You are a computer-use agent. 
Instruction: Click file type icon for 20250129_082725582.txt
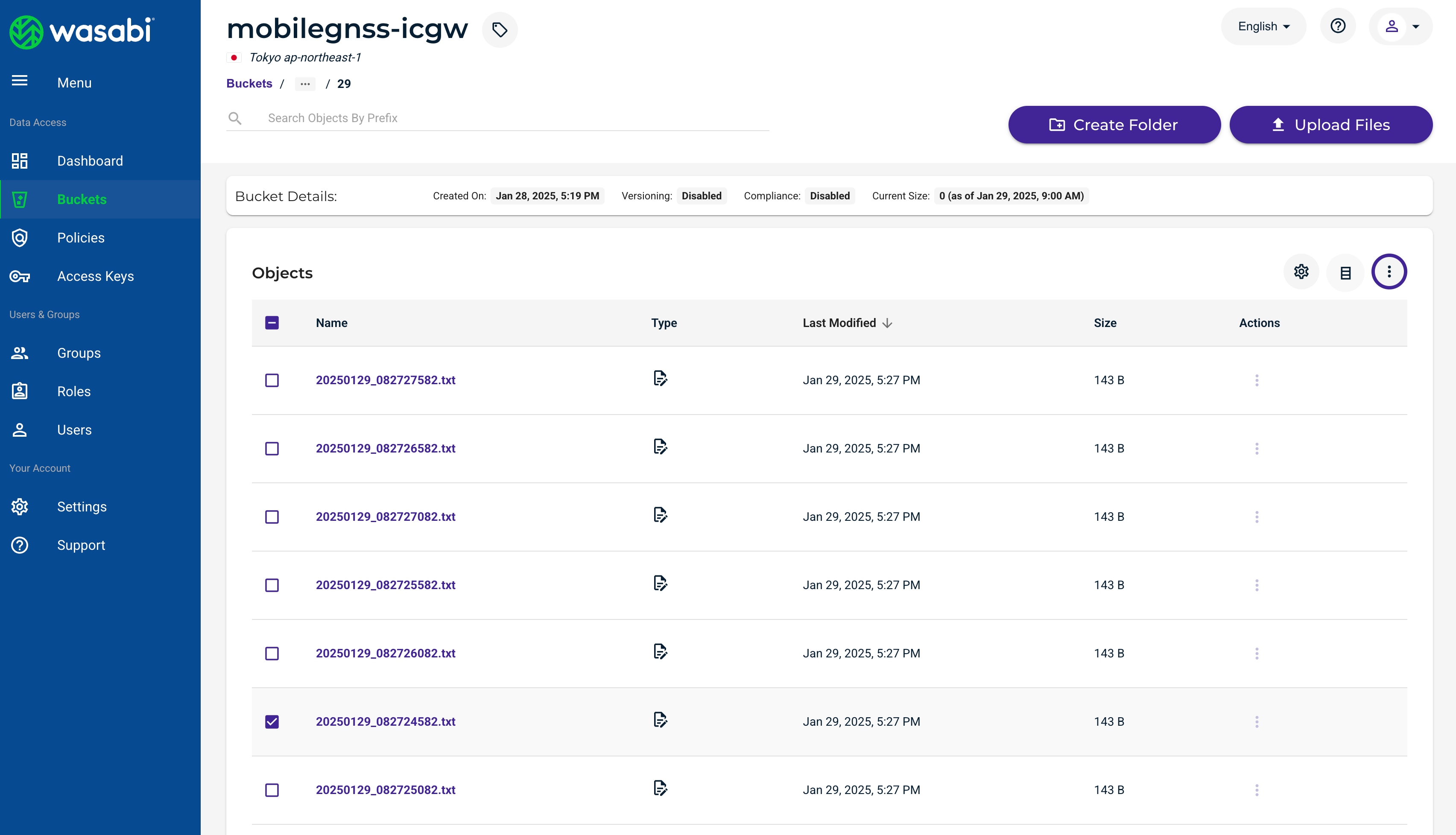pos(660,583)
